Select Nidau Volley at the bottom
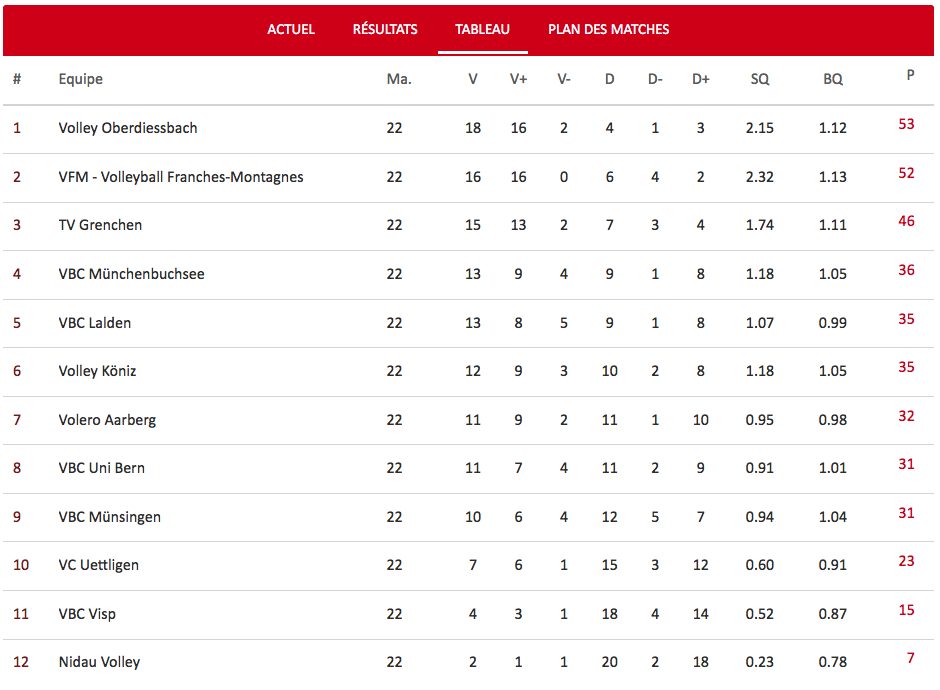940x690 pixels. pos(99,662)
